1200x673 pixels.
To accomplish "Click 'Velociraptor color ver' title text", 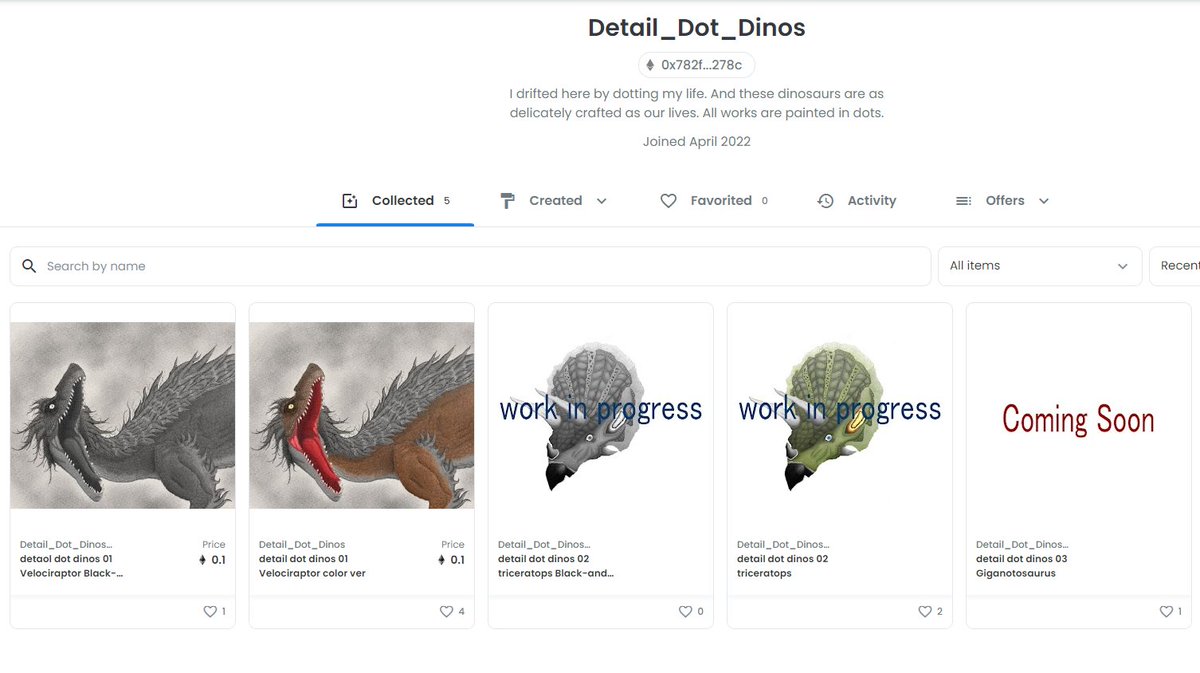I will [x=312, y=574].
